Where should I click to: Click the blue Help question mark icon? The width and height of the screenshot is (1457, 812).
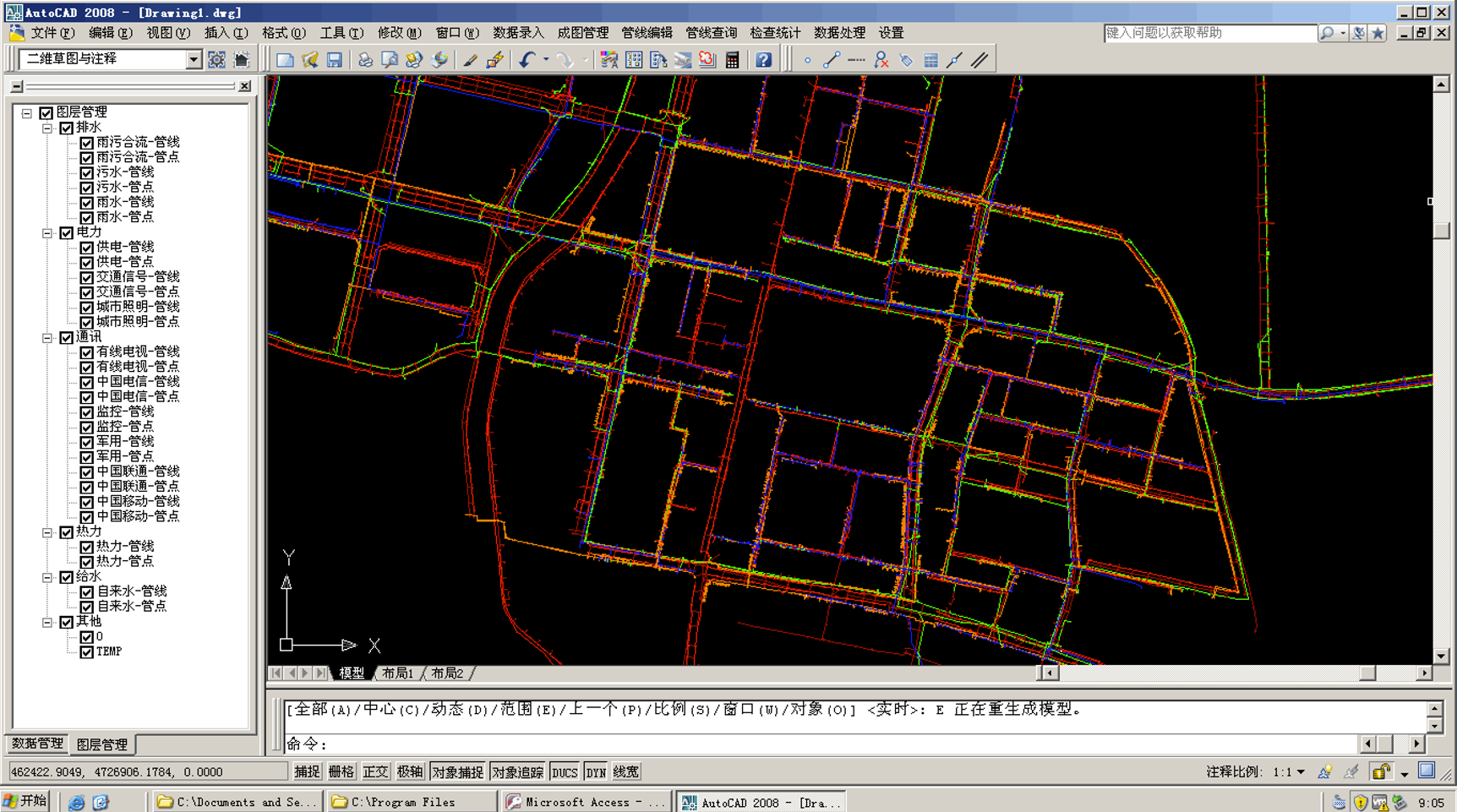pos(763,60)
